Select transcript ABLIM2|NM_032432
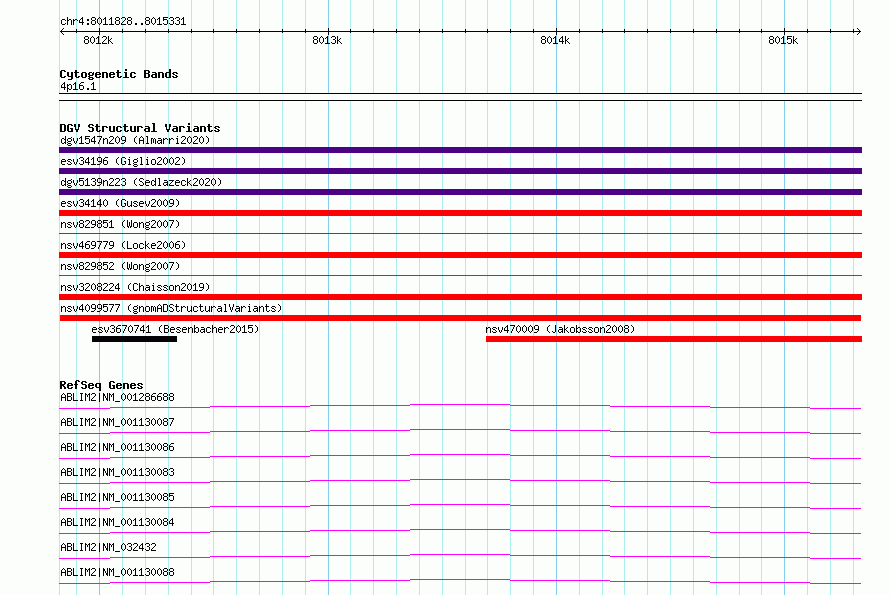This screenshot has width=890, height=595. tap(108, 547)
